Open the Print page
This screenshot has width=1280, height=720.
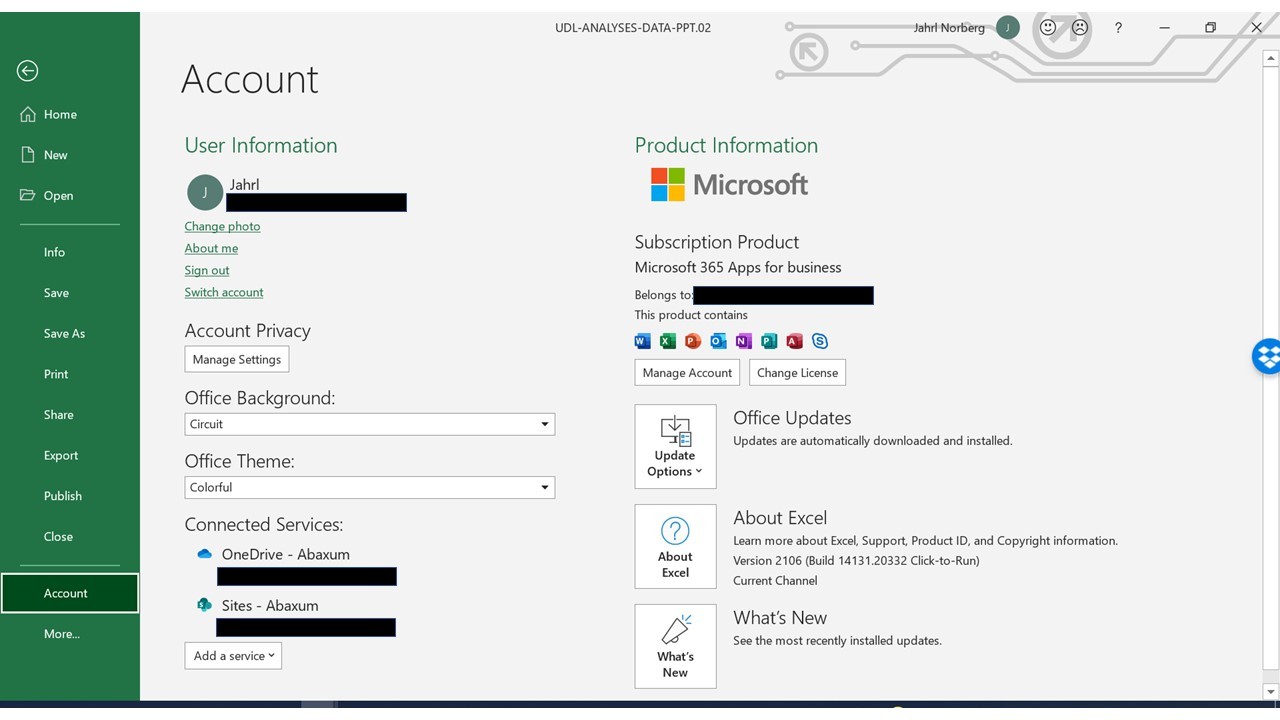pyautogui.click(x=56, y=374)
